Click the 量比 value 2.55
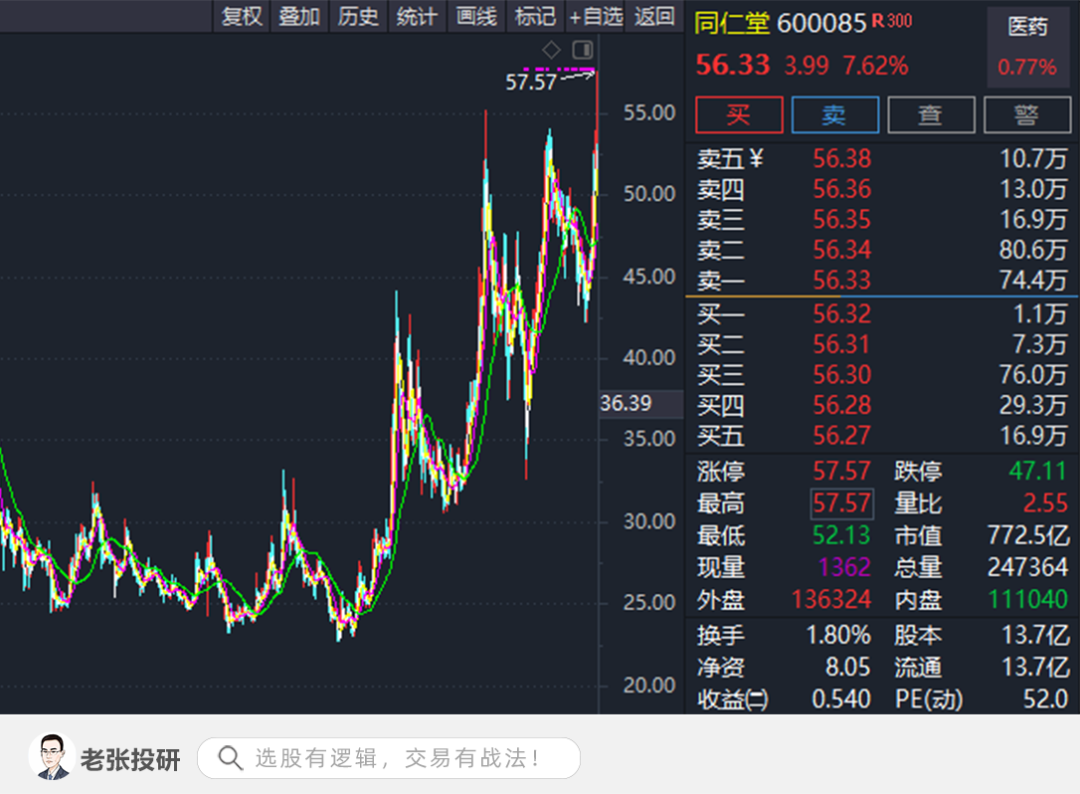Image resolution: width=1080 pixels, height=794 pixels. (1045, 503)
